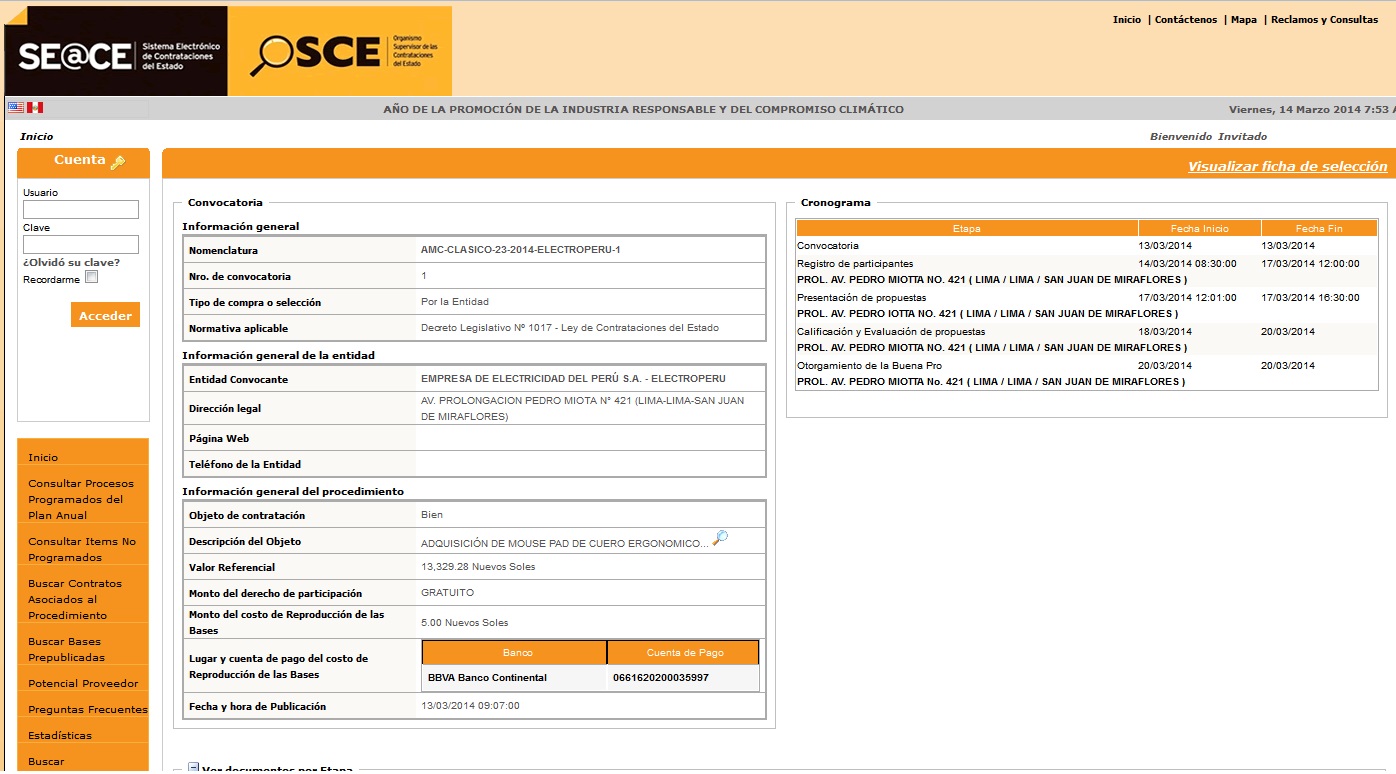This screenshot has width=1396, height=774.
Task: Click the Valor Referencial label
Action: pos(233,567)
